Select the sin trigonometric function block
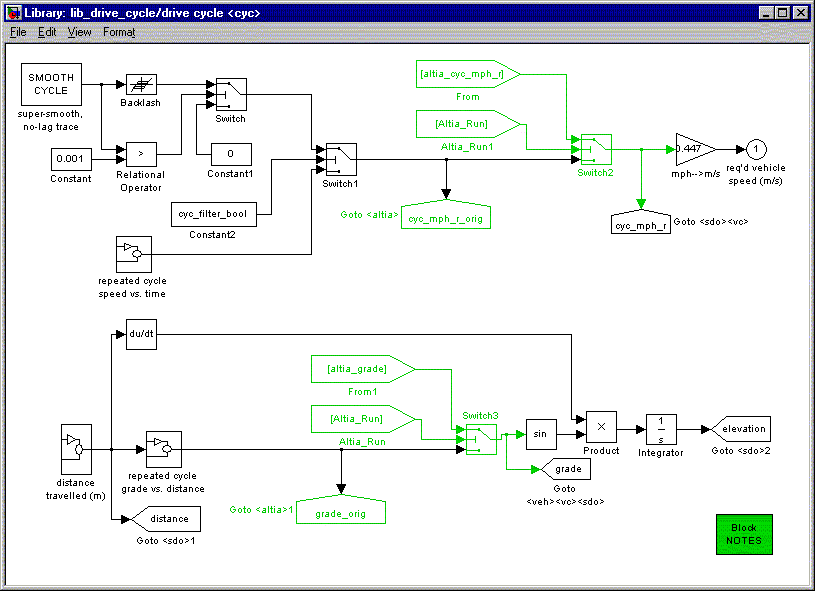 click(x=540, y=434)
